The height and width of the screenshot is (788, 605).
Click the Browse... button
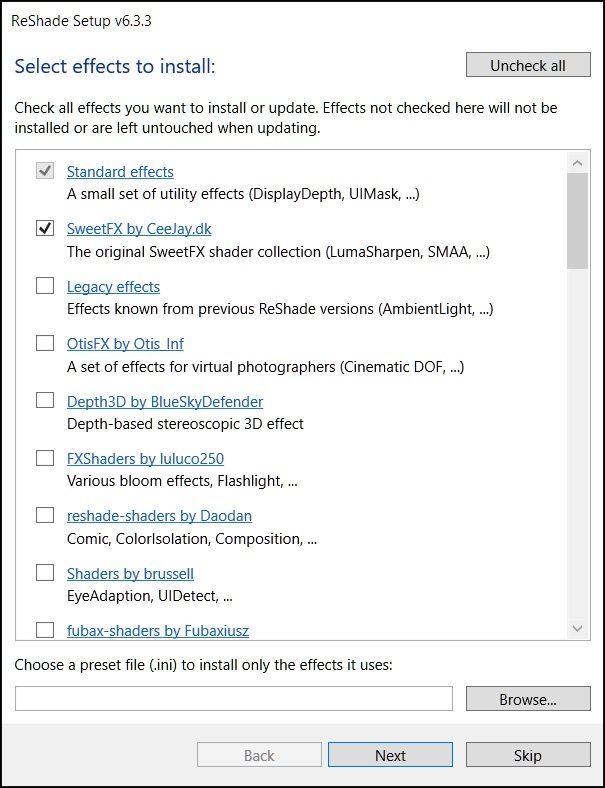click(528, 699)
